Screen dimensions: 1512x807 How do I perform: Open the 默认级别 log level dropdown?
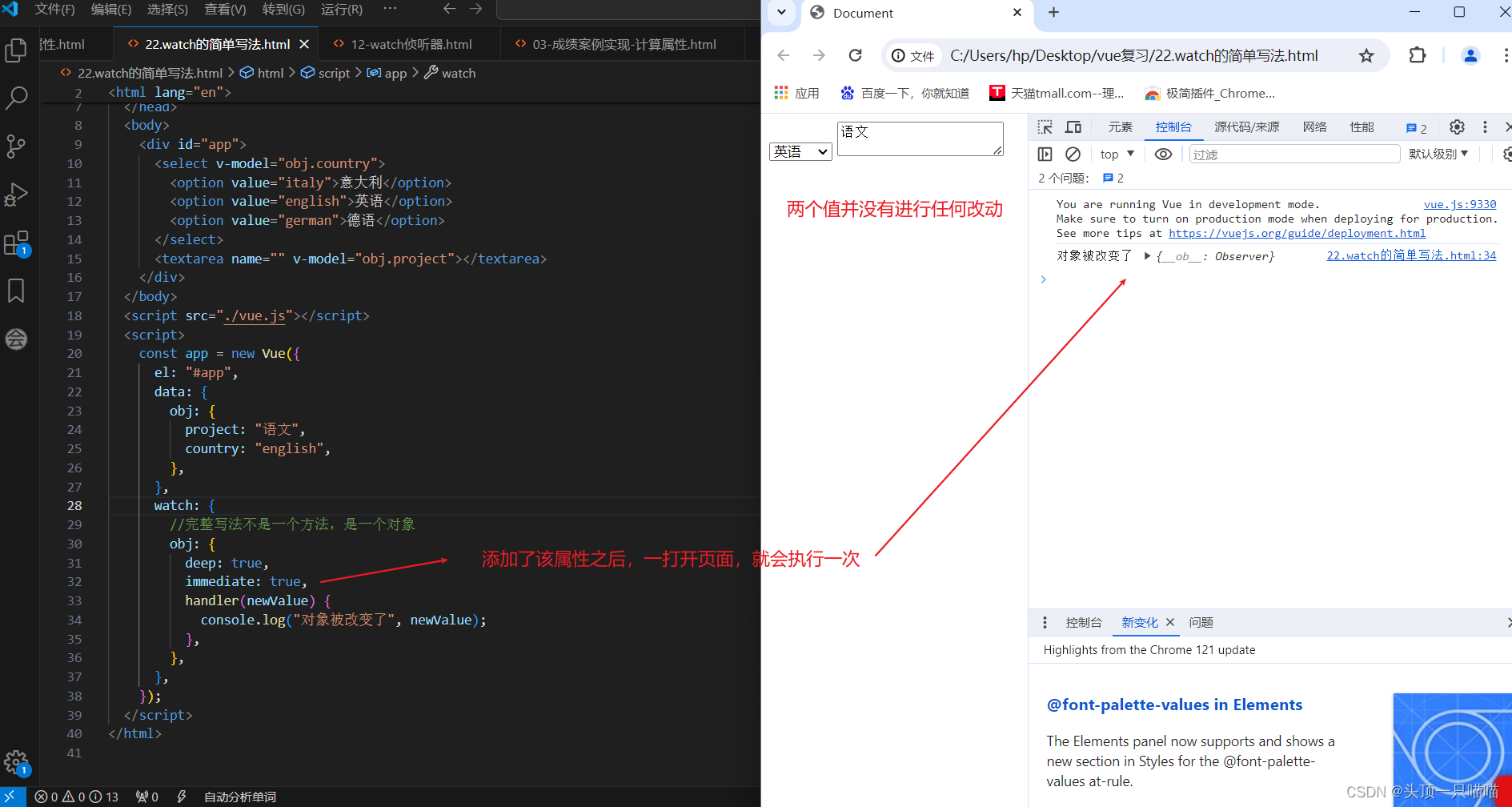pos(1438,154)
